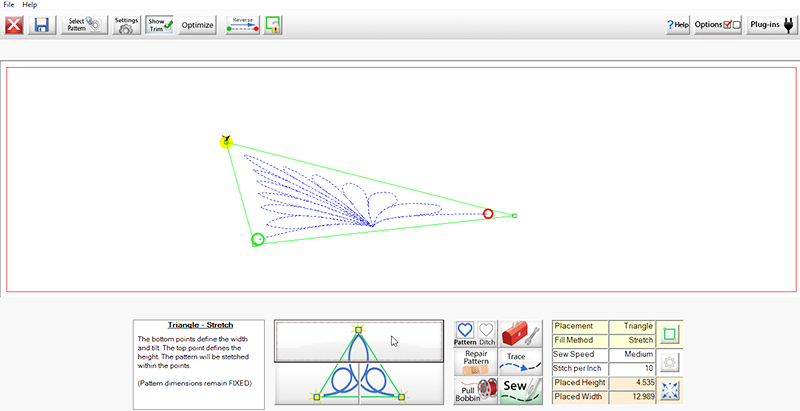Start Trace of the pattern

521,361
